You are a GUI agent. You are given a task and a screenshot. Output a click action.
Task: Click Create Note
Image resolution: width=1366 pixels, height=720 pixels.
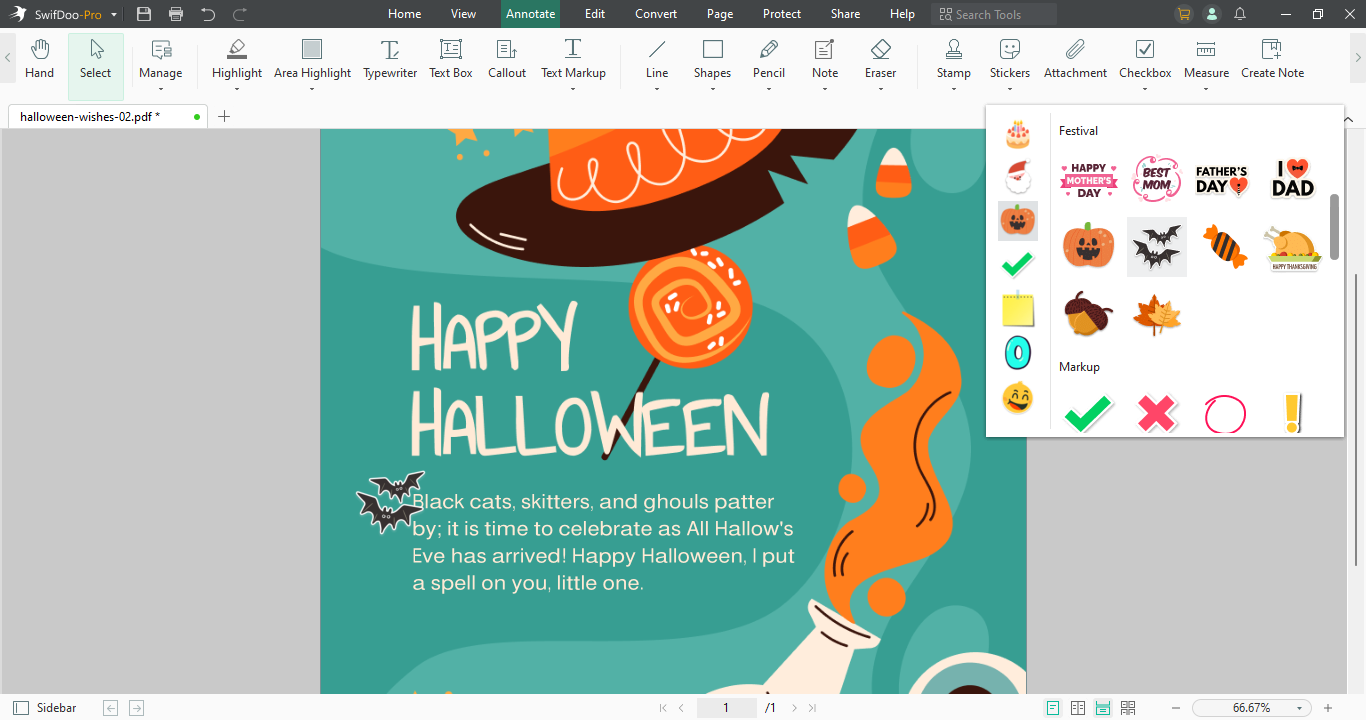[1272, 60]
